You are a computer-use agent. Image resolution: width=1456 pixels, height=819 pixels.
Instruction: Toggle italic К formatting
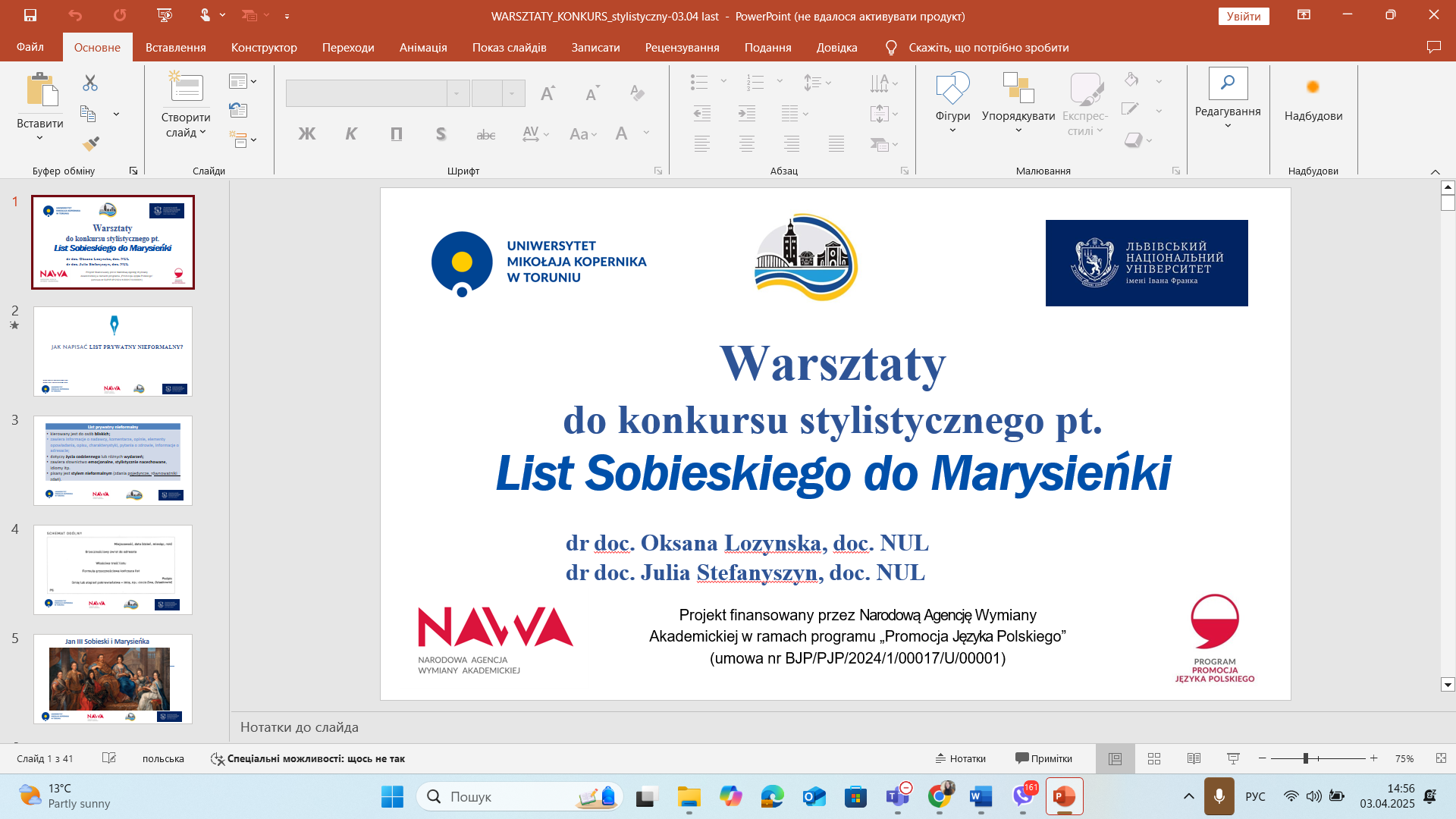click(351, 134)
